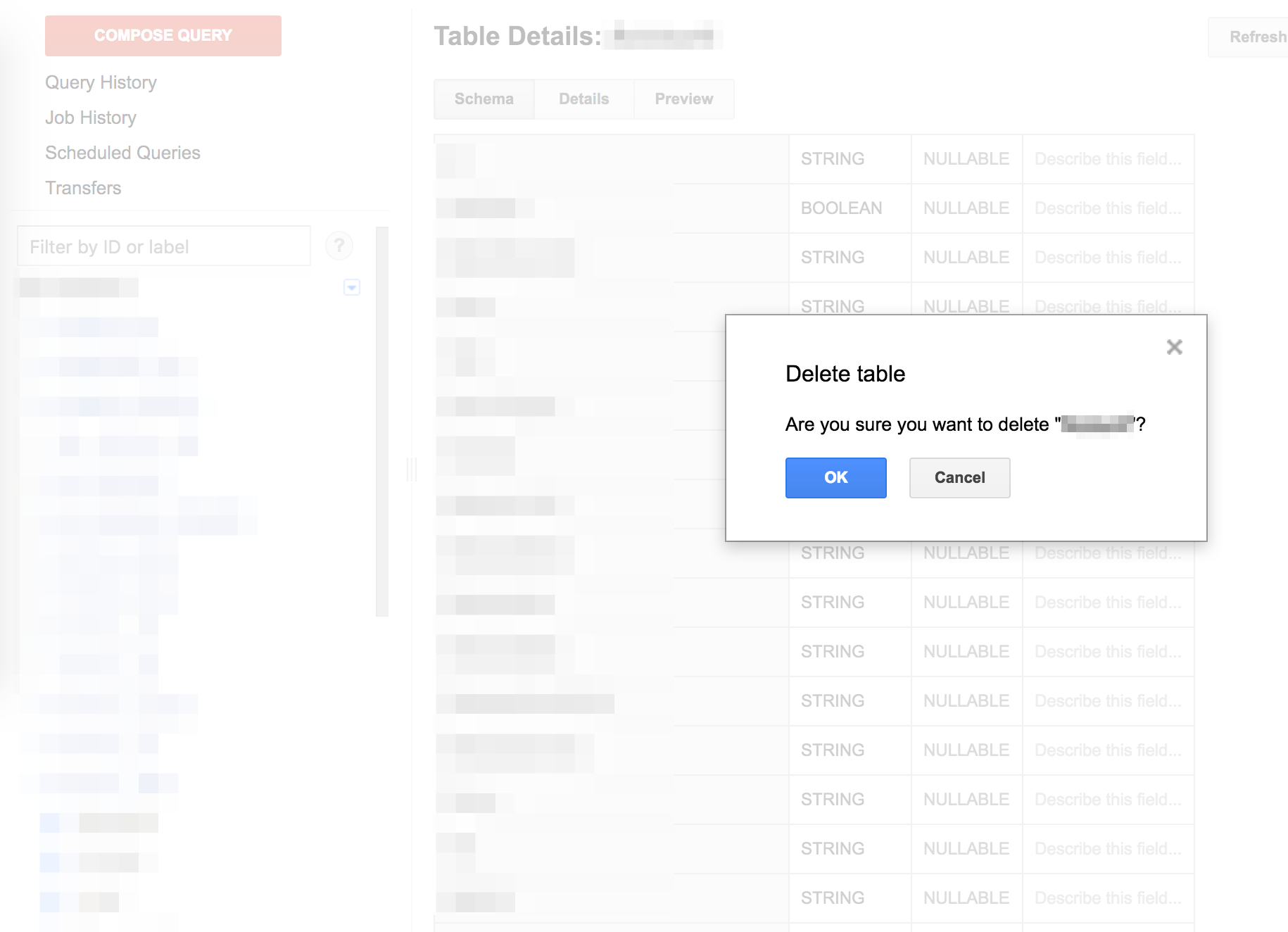This screenshot has width=1288, height=932.
Task: Switch to the Schema tab
Action: click(x=484, y=99)
